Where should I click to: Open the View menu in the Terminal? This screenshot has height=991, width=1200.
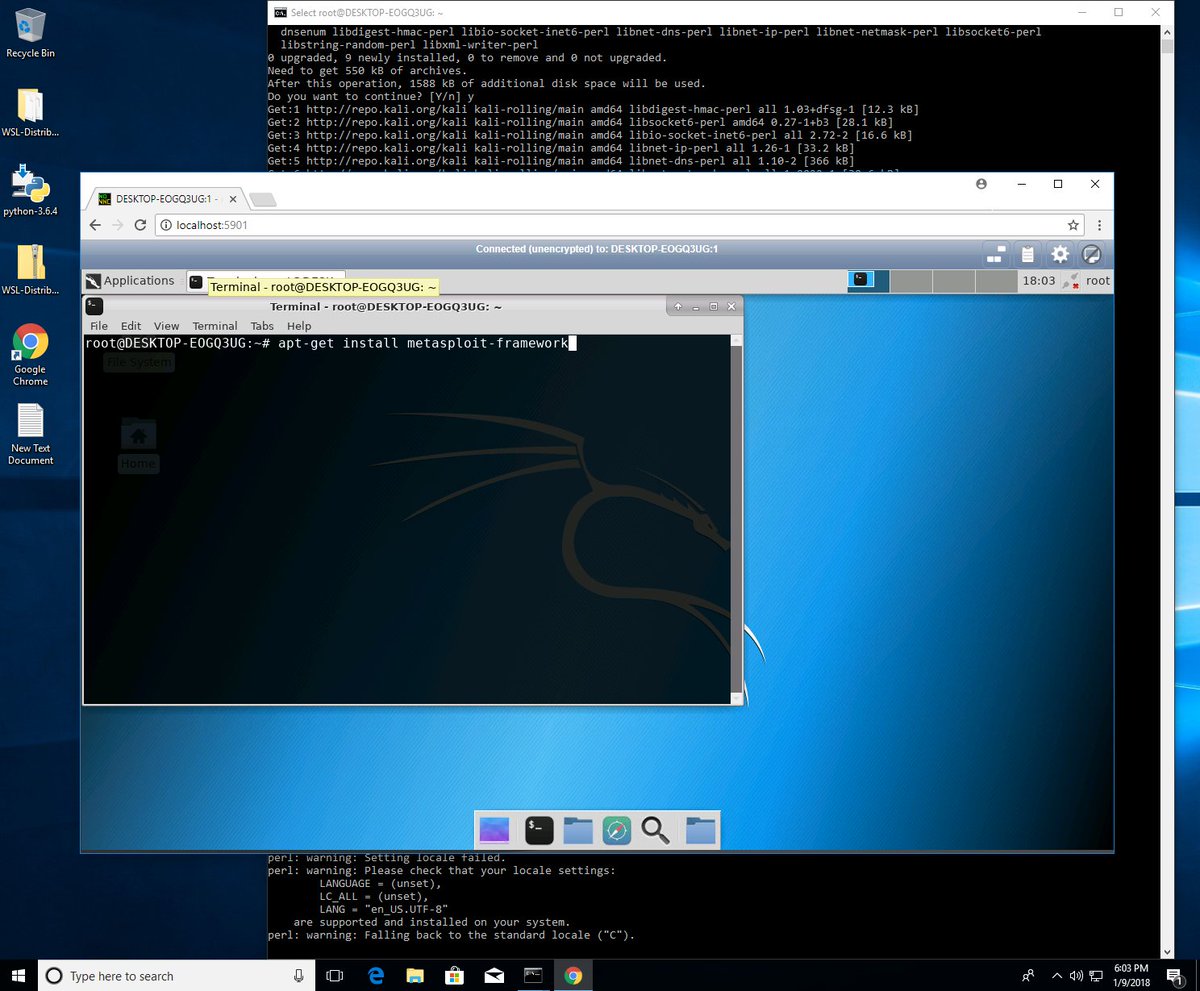pos(166,326)
